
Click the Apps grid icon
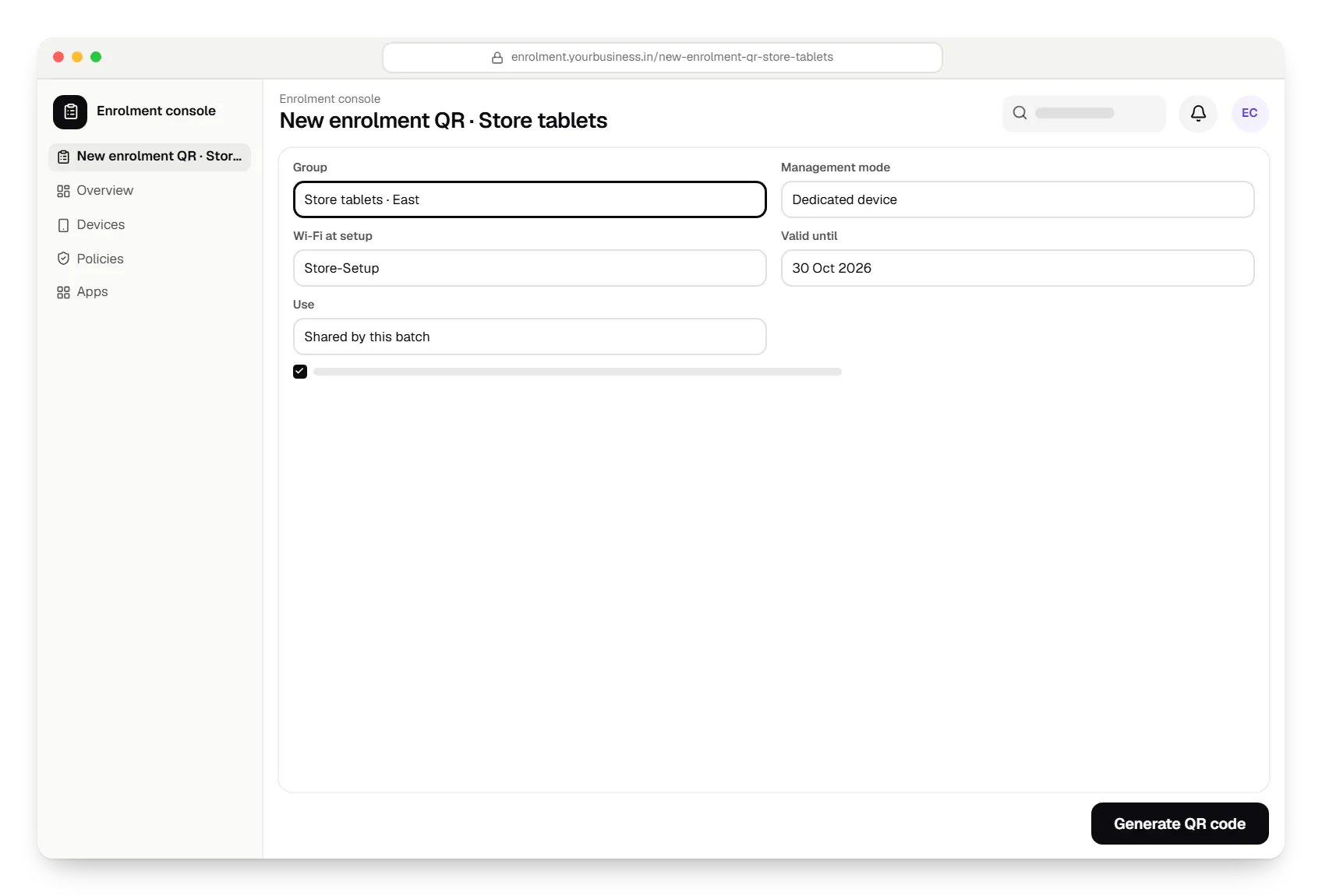coord(63,292)
